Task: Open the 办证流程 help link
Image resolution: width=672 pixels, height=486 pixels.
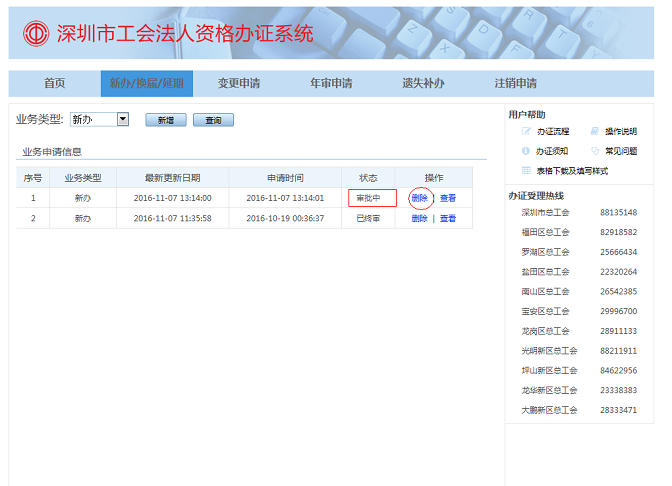Action: [x=553, y=131]
